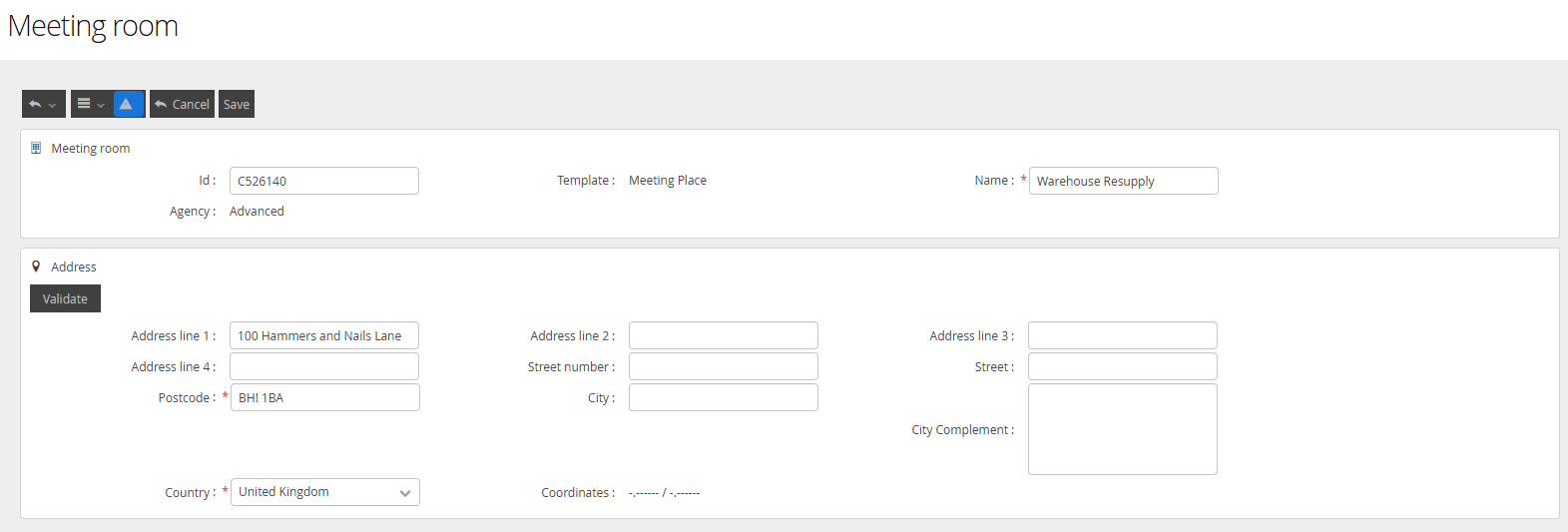Click the blue triangle warning button

pos(129,104)
